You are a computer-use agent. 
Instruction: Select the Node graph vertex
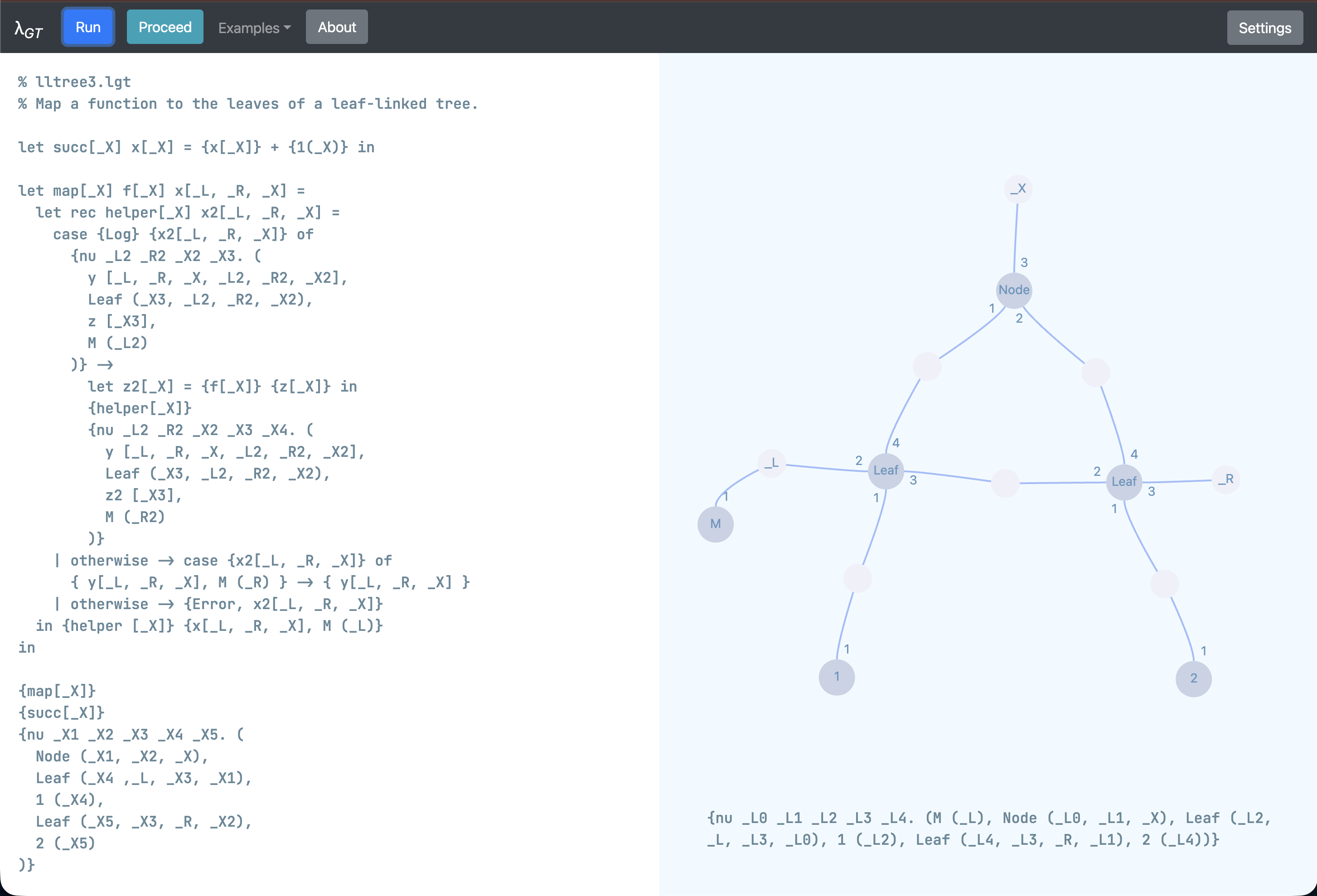1014,290
